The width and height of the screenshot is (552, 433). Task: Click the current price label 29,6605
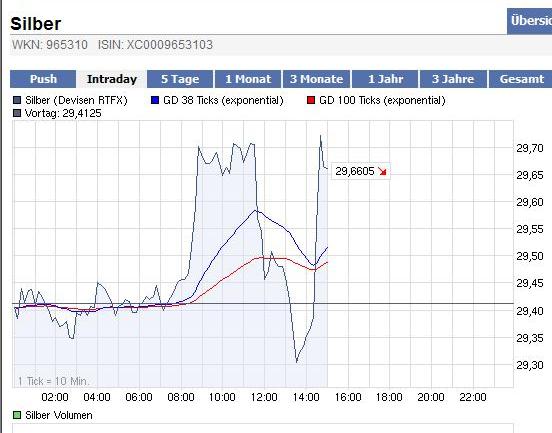pos(355,171)
